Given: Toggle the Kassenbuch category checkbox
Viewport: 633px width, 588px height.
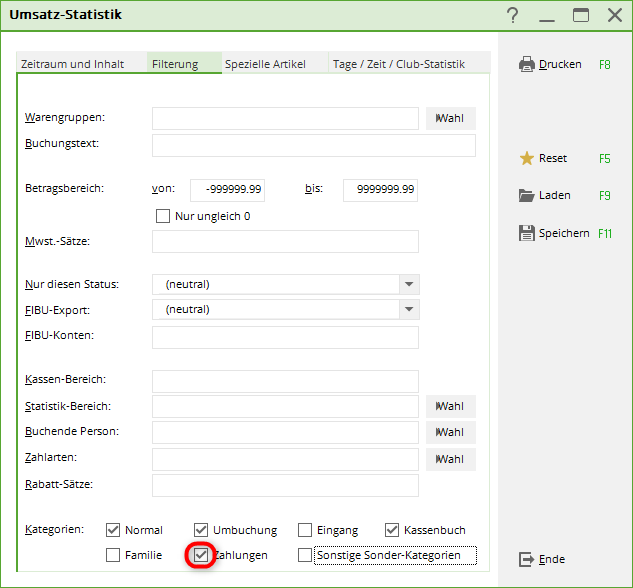Looking at the screenshot, I should (x=392, y=530).
